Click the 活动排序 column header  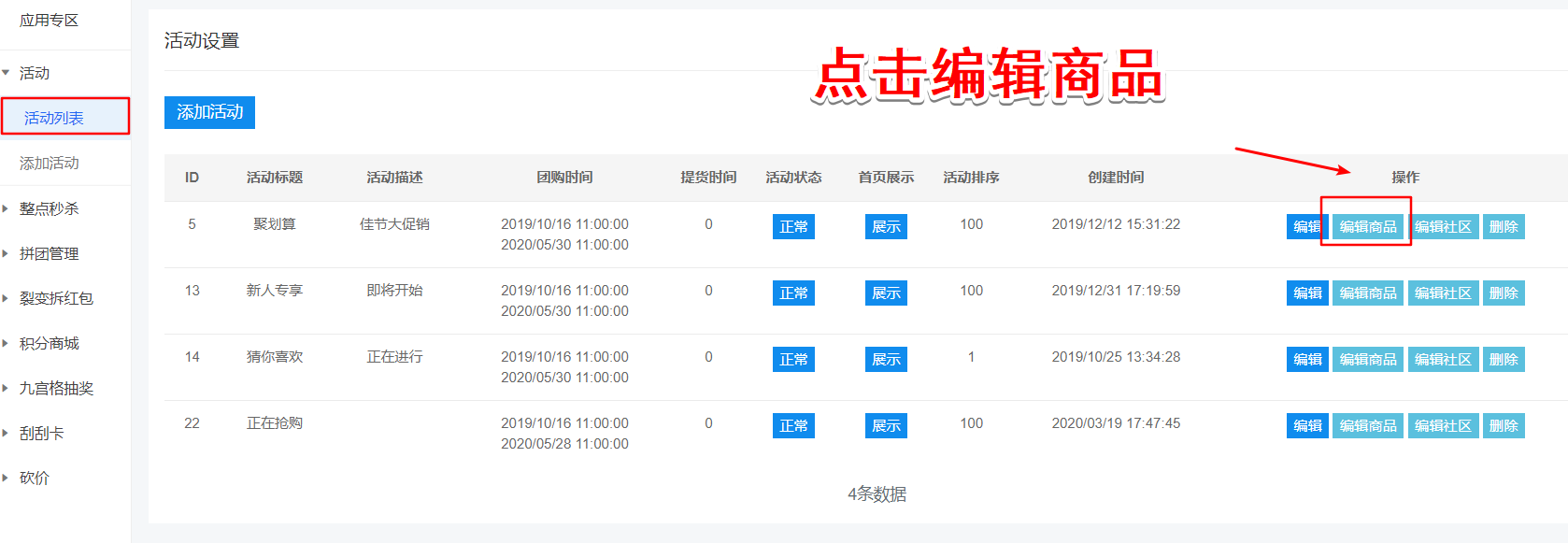(971, 178)
